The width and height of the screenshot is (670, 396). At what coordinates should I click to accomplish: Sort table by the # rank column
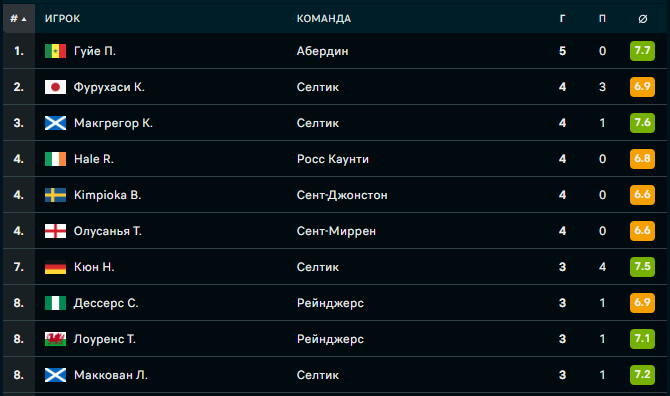pyautogui.click(x=18, y=18)
